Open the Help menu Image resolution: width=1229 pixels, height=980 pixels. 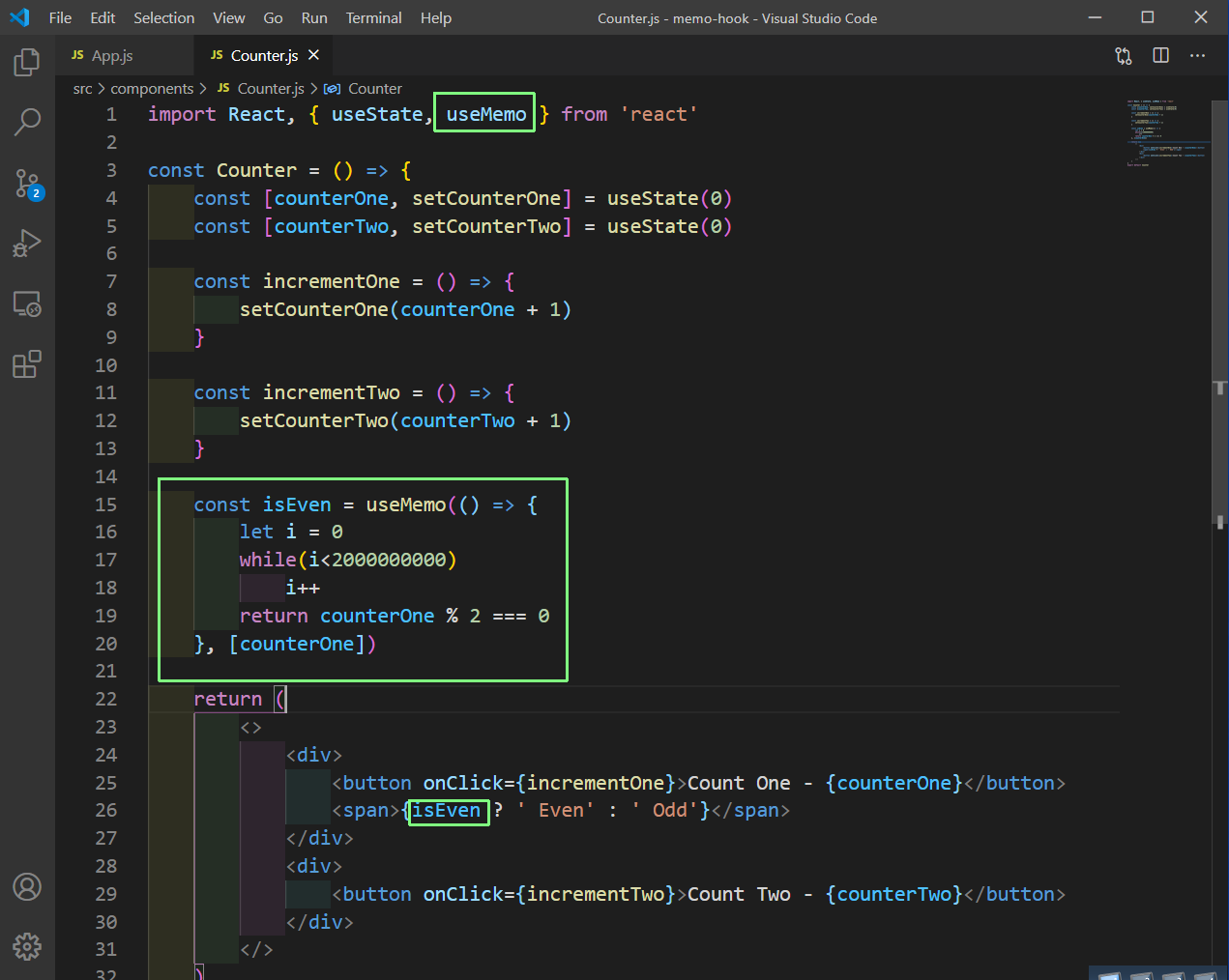click(x=436, y=17)
